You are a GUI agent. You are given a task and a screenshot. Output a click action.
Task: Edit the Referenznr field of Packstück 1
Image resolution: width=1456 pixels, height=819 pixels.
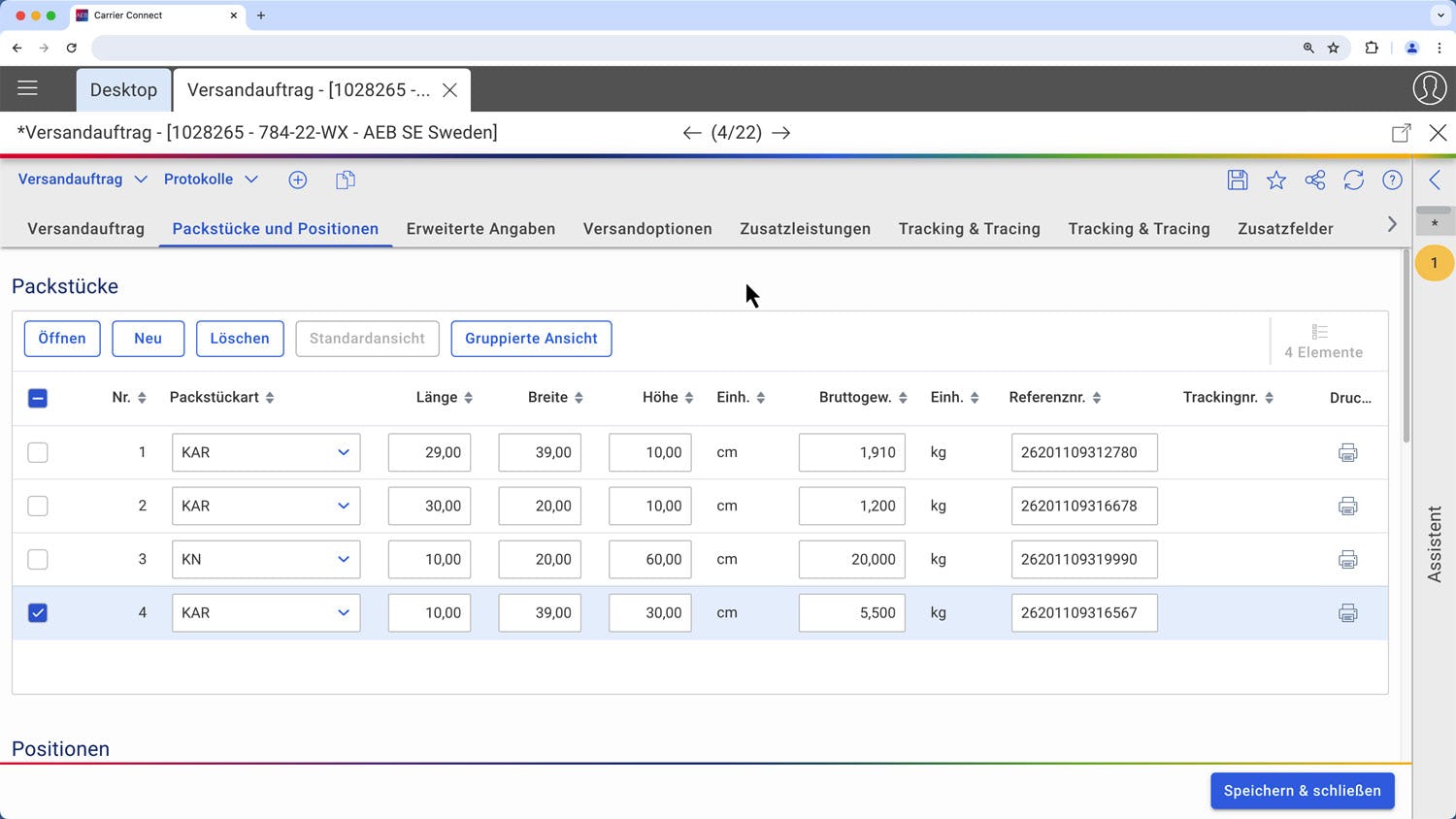click(1083, 452)
